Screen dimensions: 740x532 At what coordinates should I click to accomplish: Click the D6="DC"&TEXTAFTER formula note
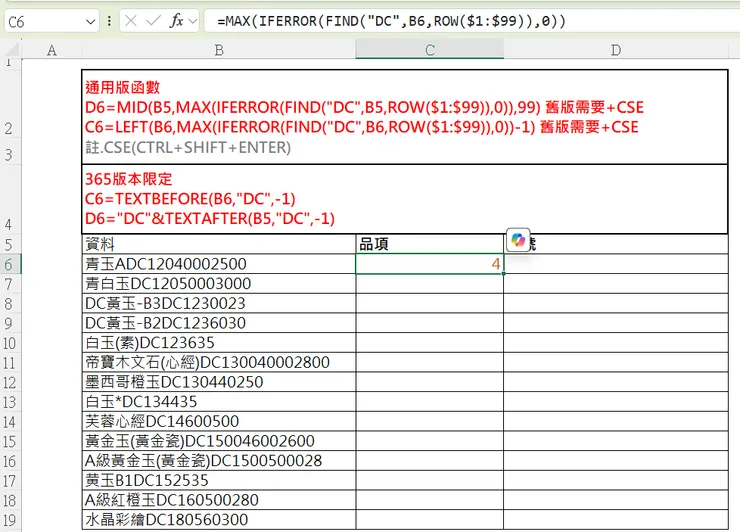[210, 219]
